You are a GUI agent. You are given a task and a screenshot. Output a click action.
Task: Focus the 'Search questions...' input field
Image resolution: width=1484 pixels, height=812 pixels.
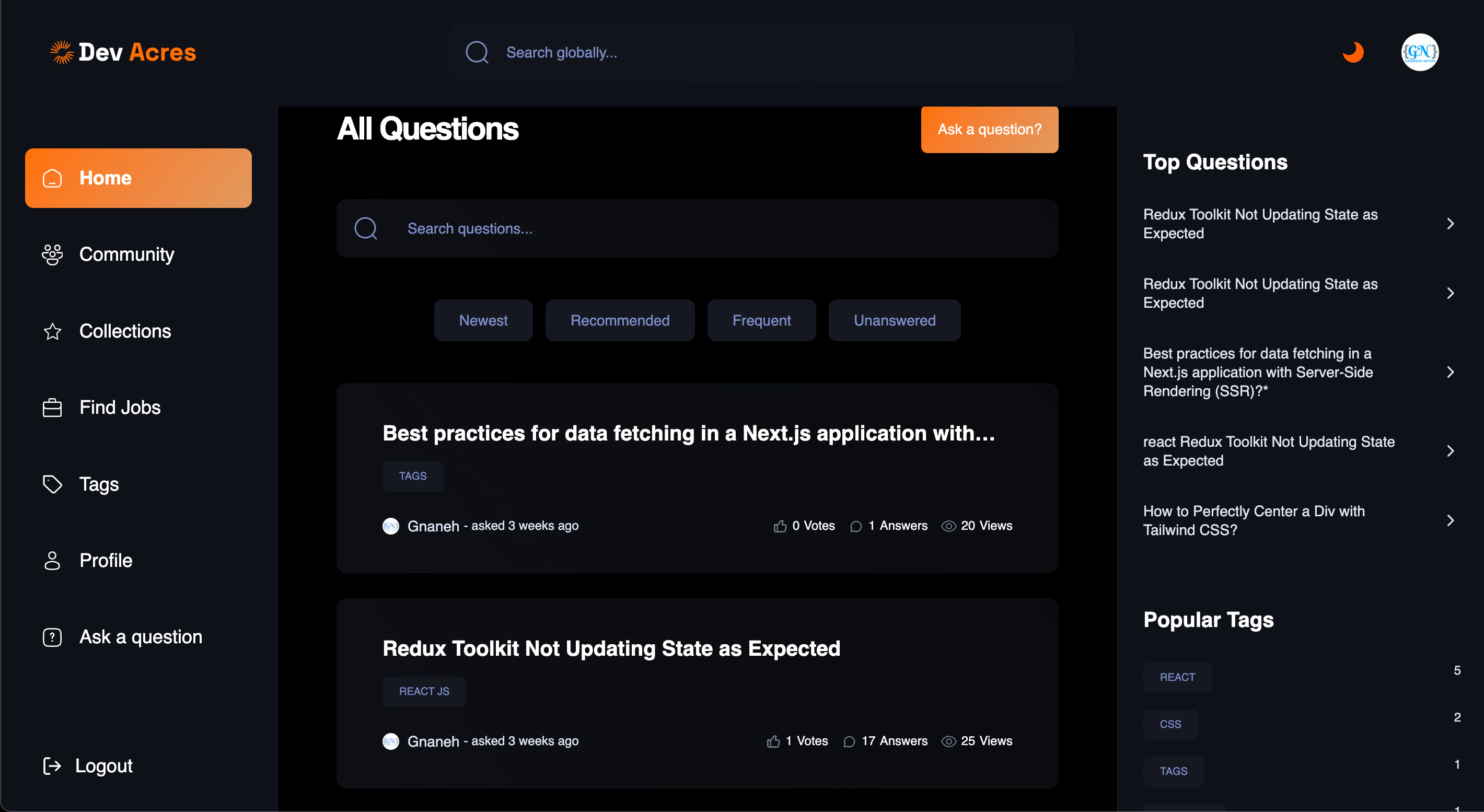coord(697,229)
